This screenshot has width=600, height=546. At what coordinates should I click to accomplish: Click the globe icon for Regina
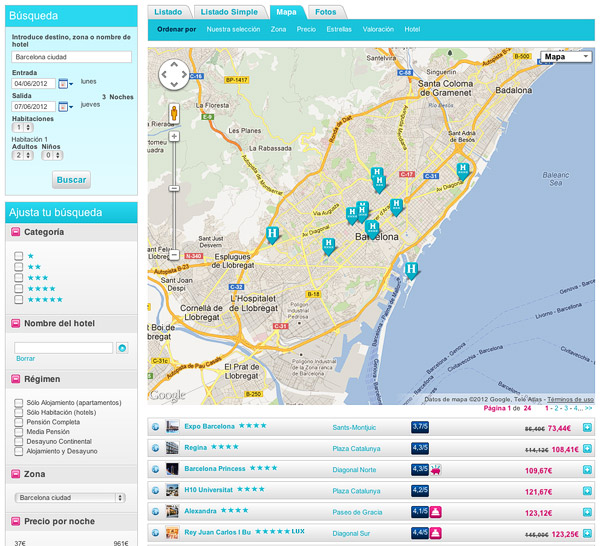pos(155,448)
